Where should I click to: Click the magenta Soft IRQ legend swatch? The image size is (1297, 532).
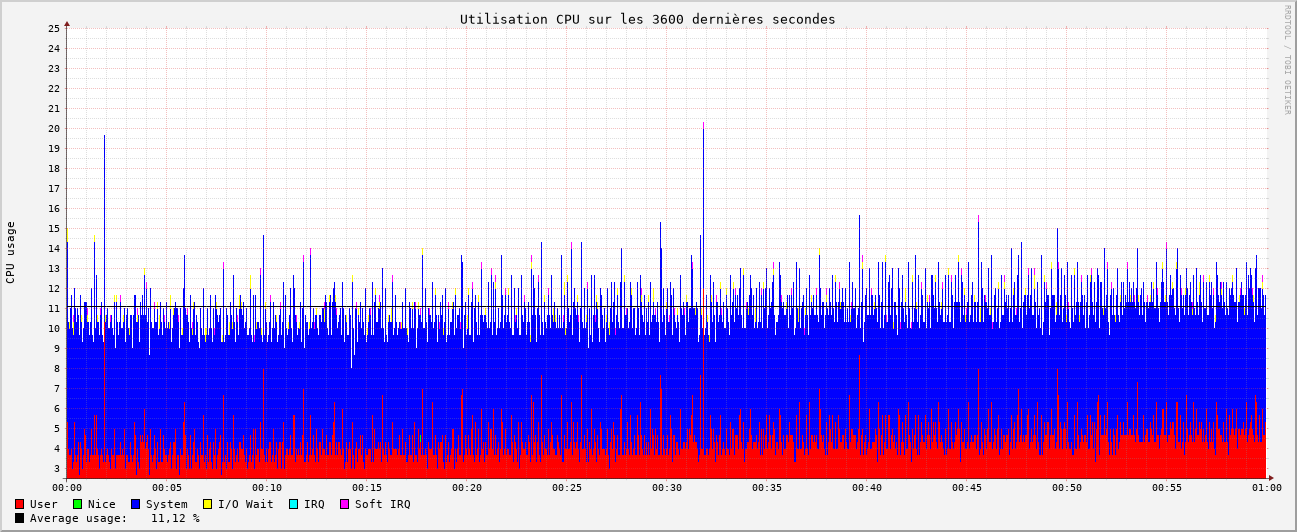[x=345, y=504]
